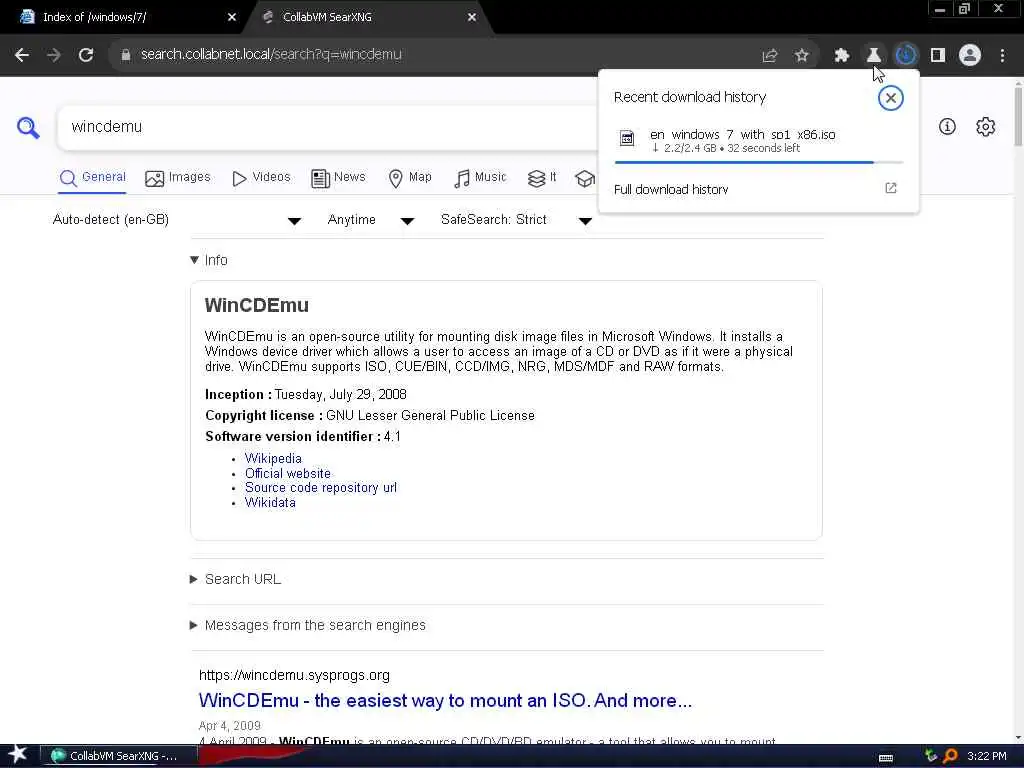Click the address bar URL

271,55
